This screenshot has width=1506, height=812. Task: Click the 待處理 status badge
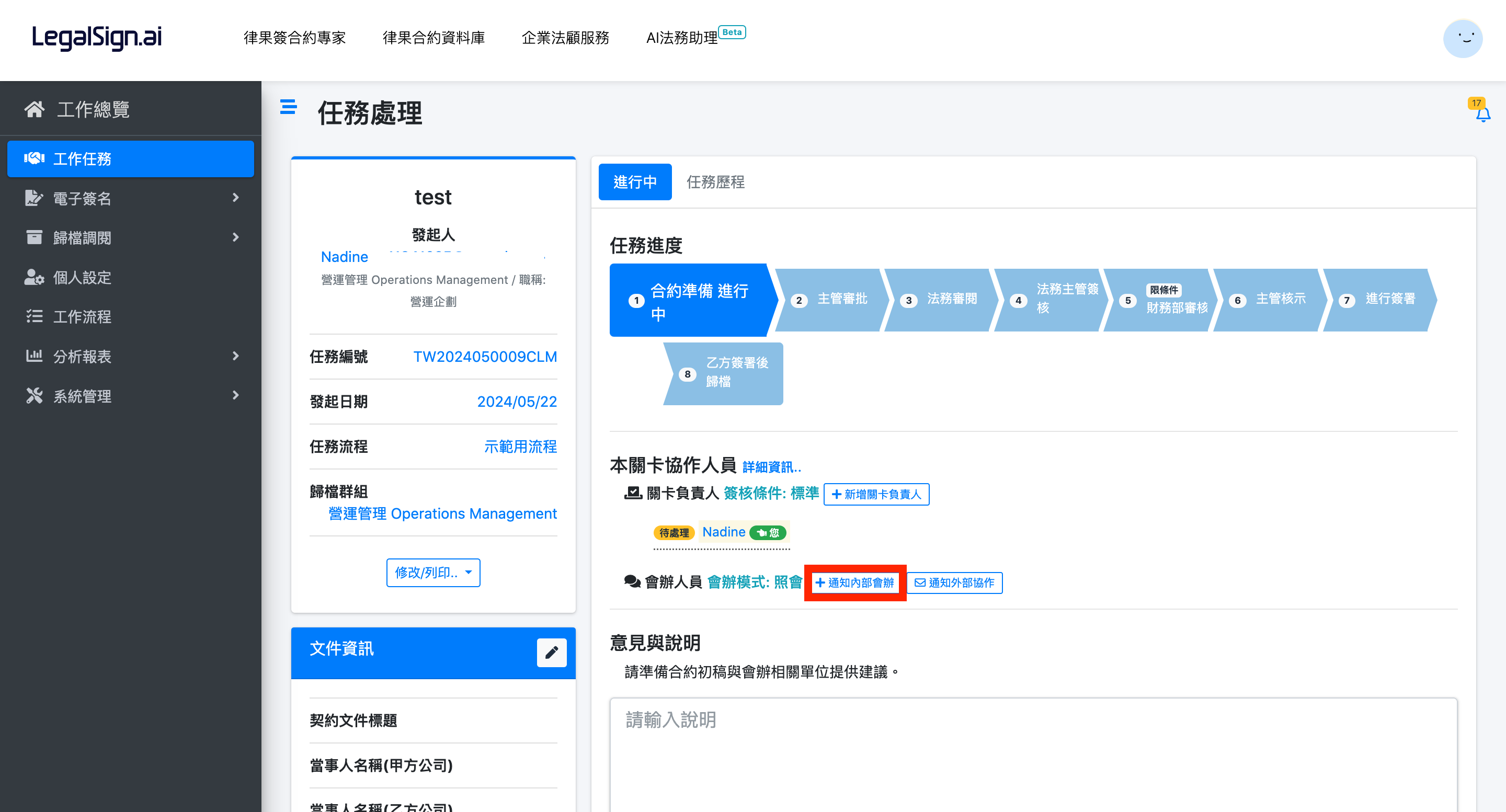point(674,533)
